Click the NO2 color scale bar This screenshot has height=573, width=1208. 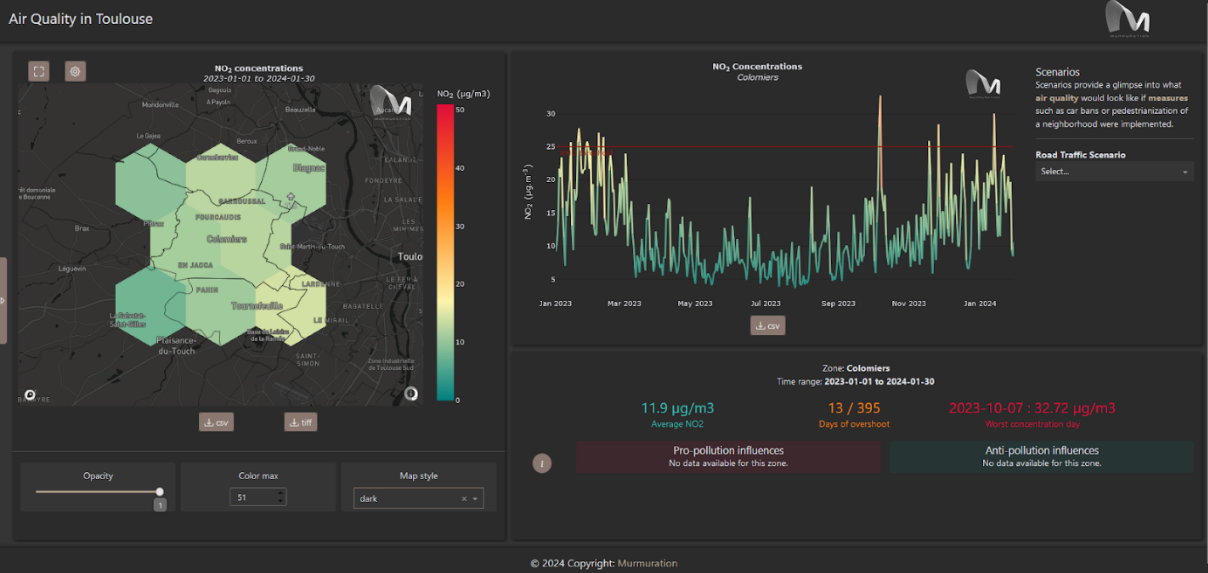point(444,252)
